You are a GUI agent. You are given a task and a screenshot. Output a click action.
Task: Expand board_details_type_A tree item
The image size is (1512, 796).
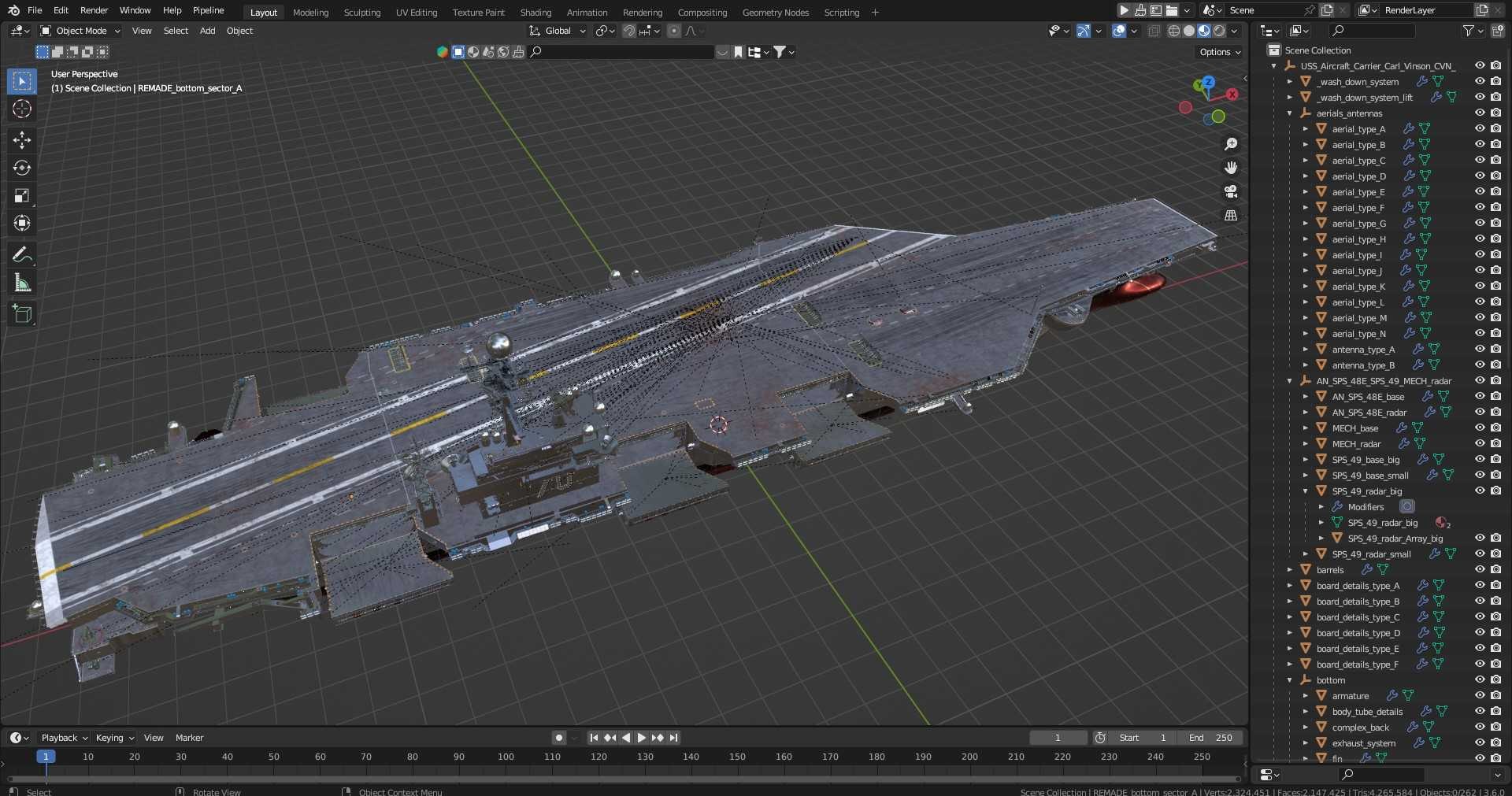[1289, 586]
